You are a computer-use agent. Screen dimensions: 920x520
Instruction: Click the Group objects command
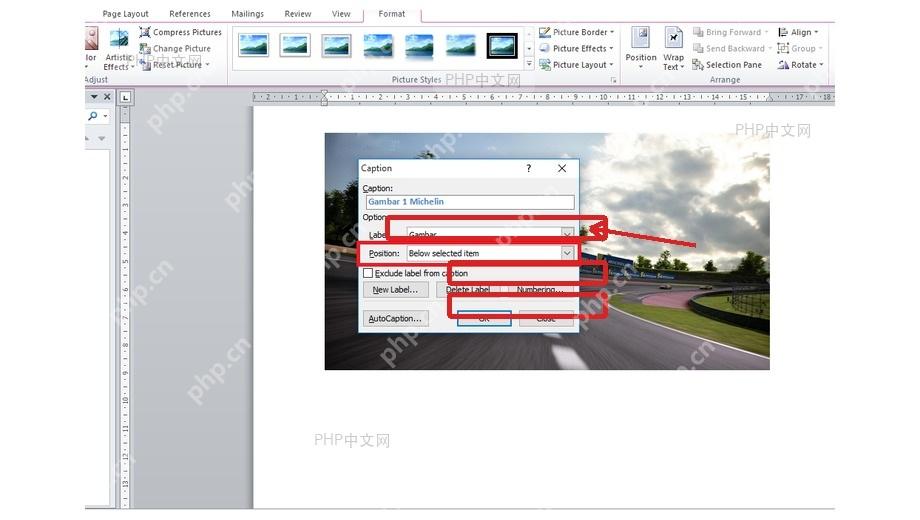[x=800, y=49]
